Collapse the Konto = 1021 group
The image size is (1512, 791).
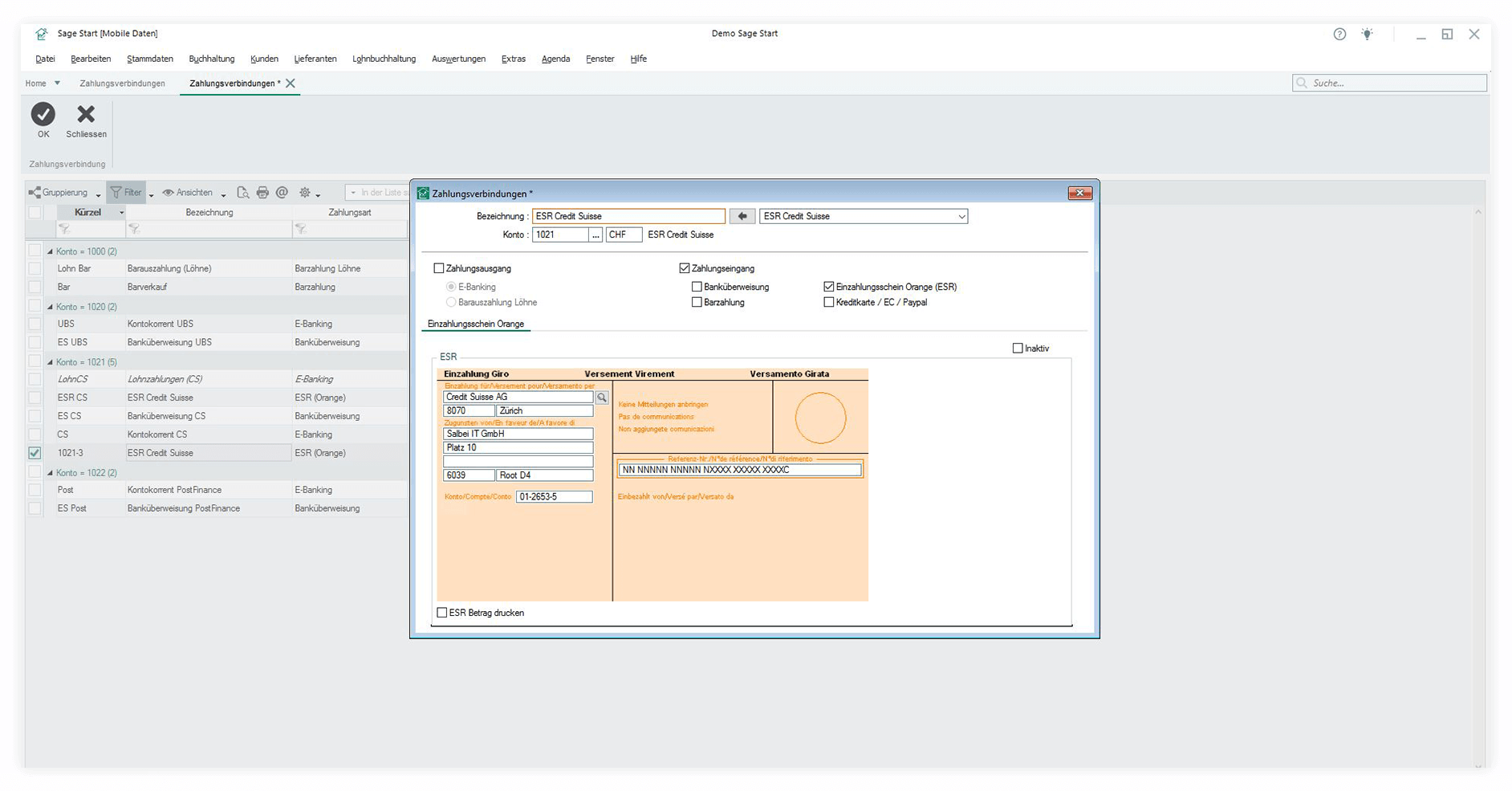pos(50,363)
